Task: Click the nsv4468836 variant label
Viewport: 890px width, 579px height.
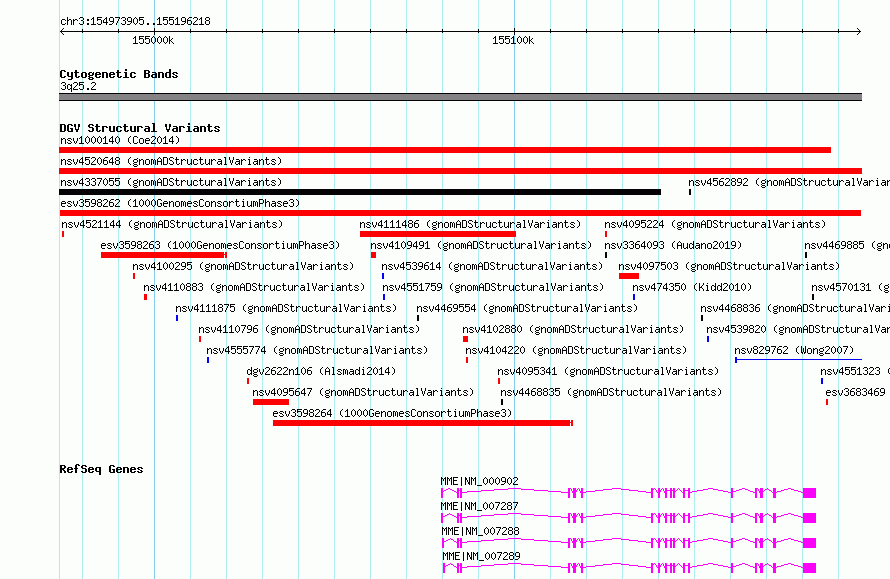Action: point(795,308)
